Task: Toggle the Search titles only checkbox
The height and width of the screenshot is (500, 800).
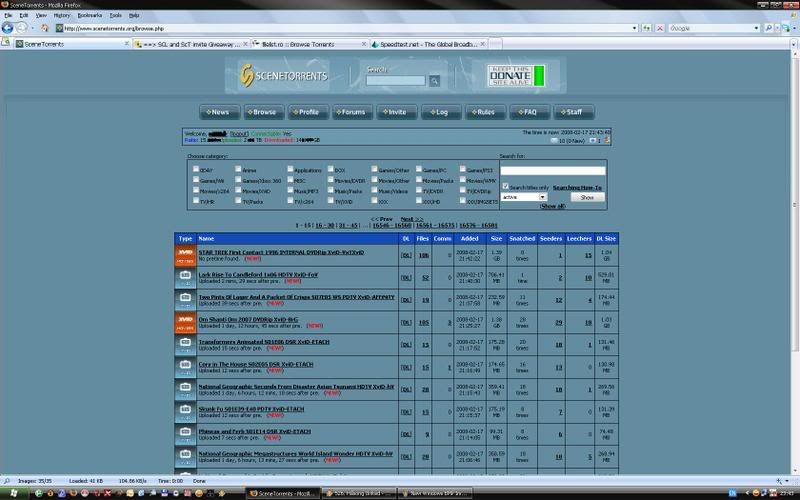Action: pyautogui.click(x=506, y=187)
